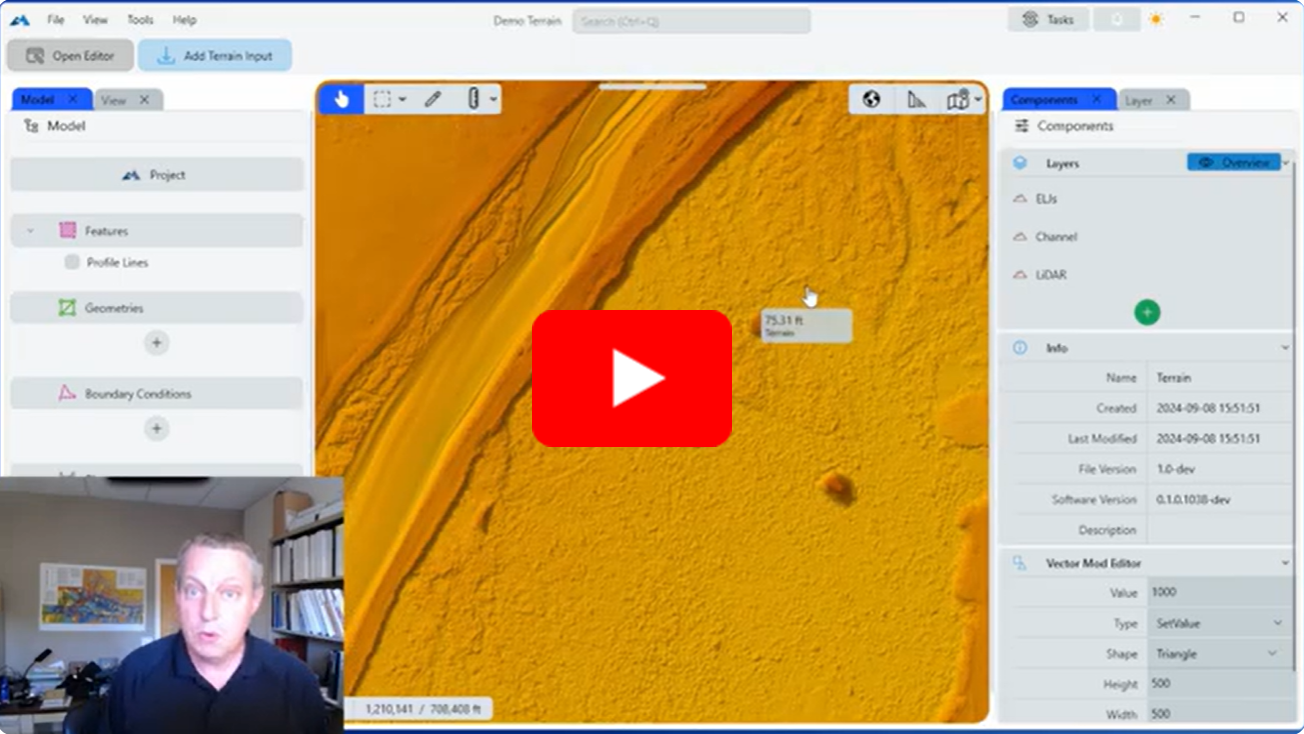The width and height of the screenshot is (1304, 734).
Task: Select the pan hand tool
Action: click(342, 99)
